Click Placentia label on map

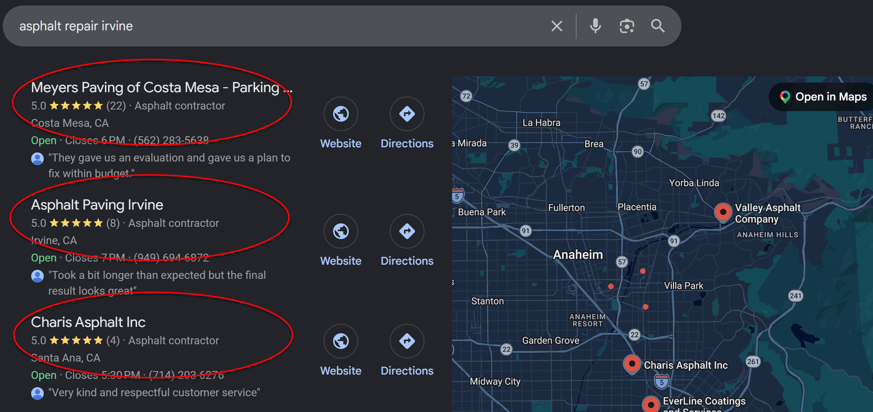tap(637, 207)
